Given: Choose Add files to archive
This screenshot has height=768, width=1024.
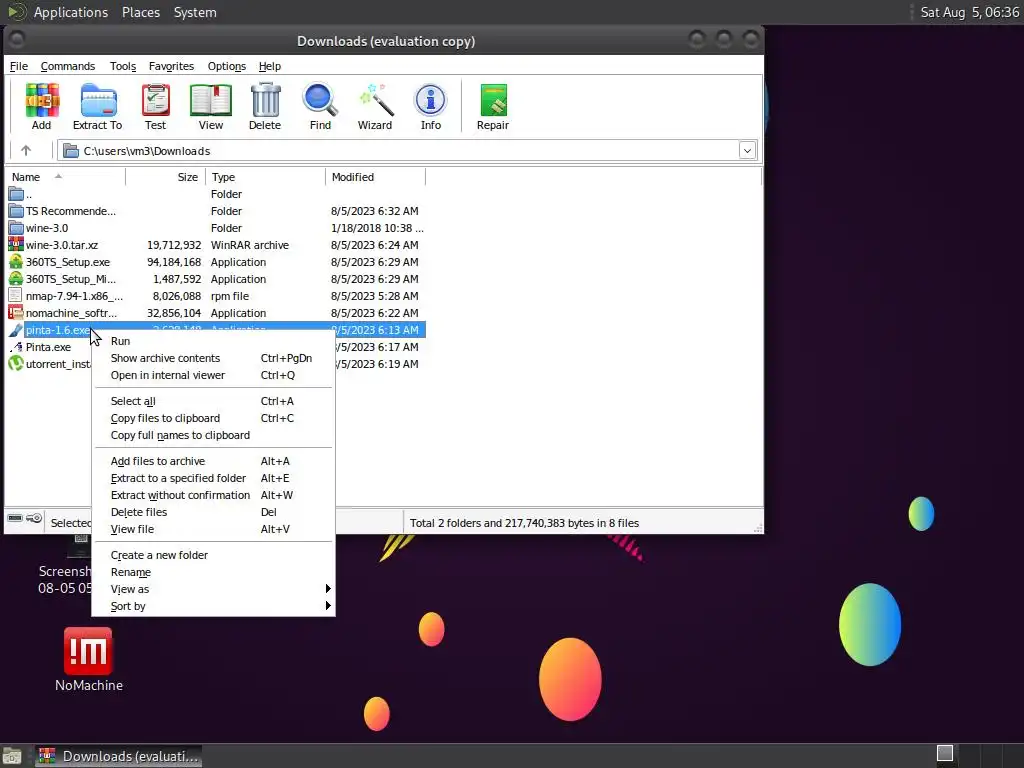Looking at the screenshot, I should pyautogui.click(x=214, y=461).
